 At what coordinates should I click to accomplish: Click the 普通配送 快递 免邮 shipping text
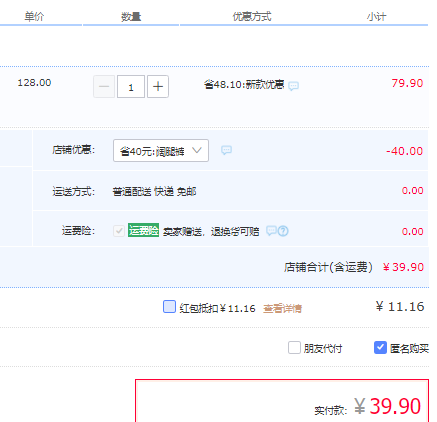click(x=154, y=192)
